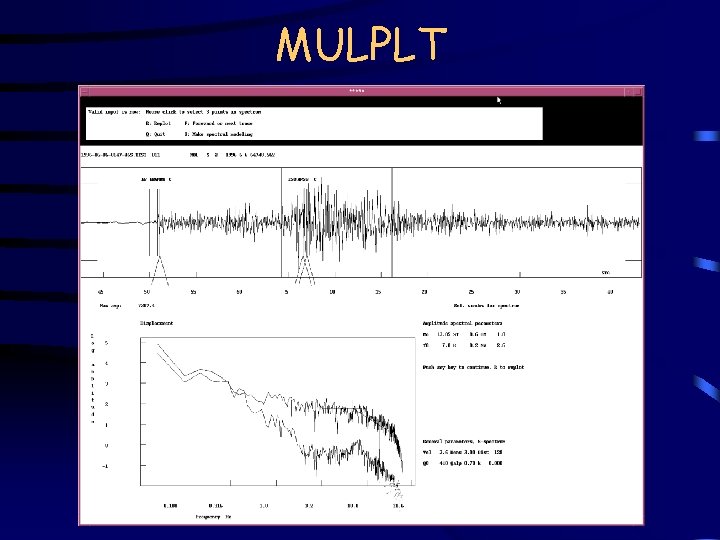Viewport: 720px width, 540px height.
Task: Click inside the displacement spectrum plot
Action: 278,411
